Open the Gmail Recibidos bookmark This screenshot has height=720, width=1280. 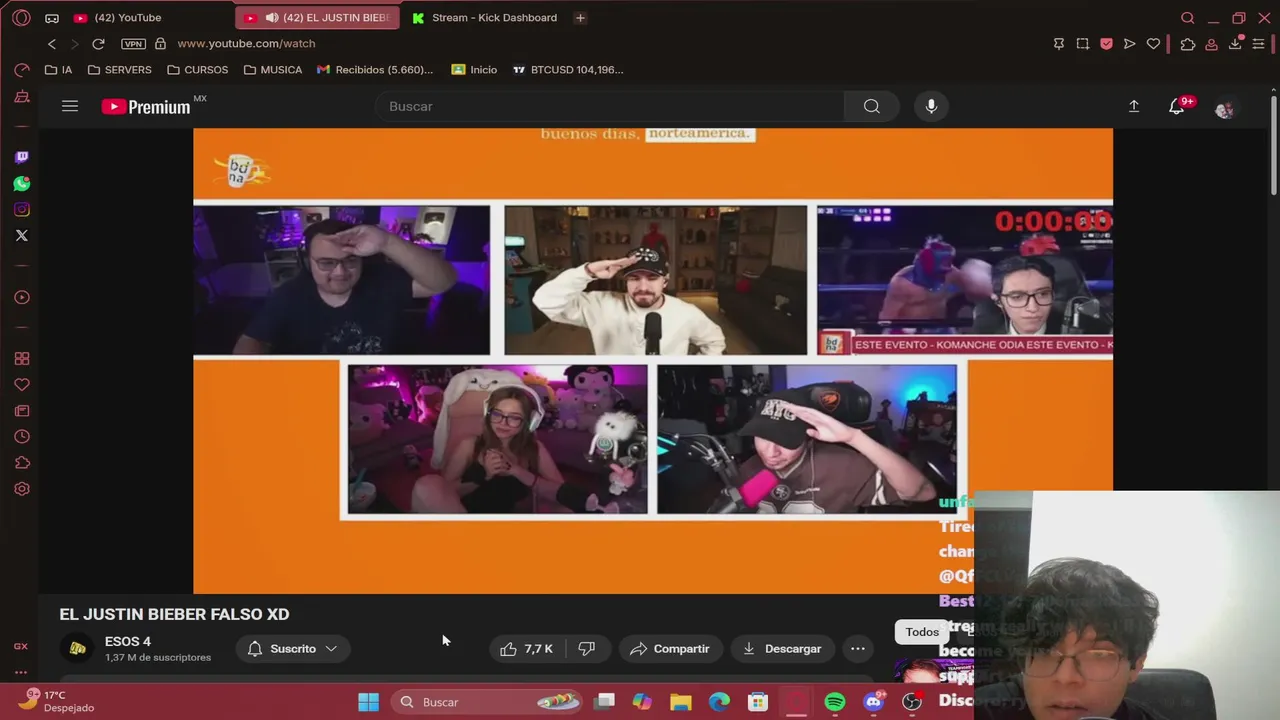click(x=375, y=70)
